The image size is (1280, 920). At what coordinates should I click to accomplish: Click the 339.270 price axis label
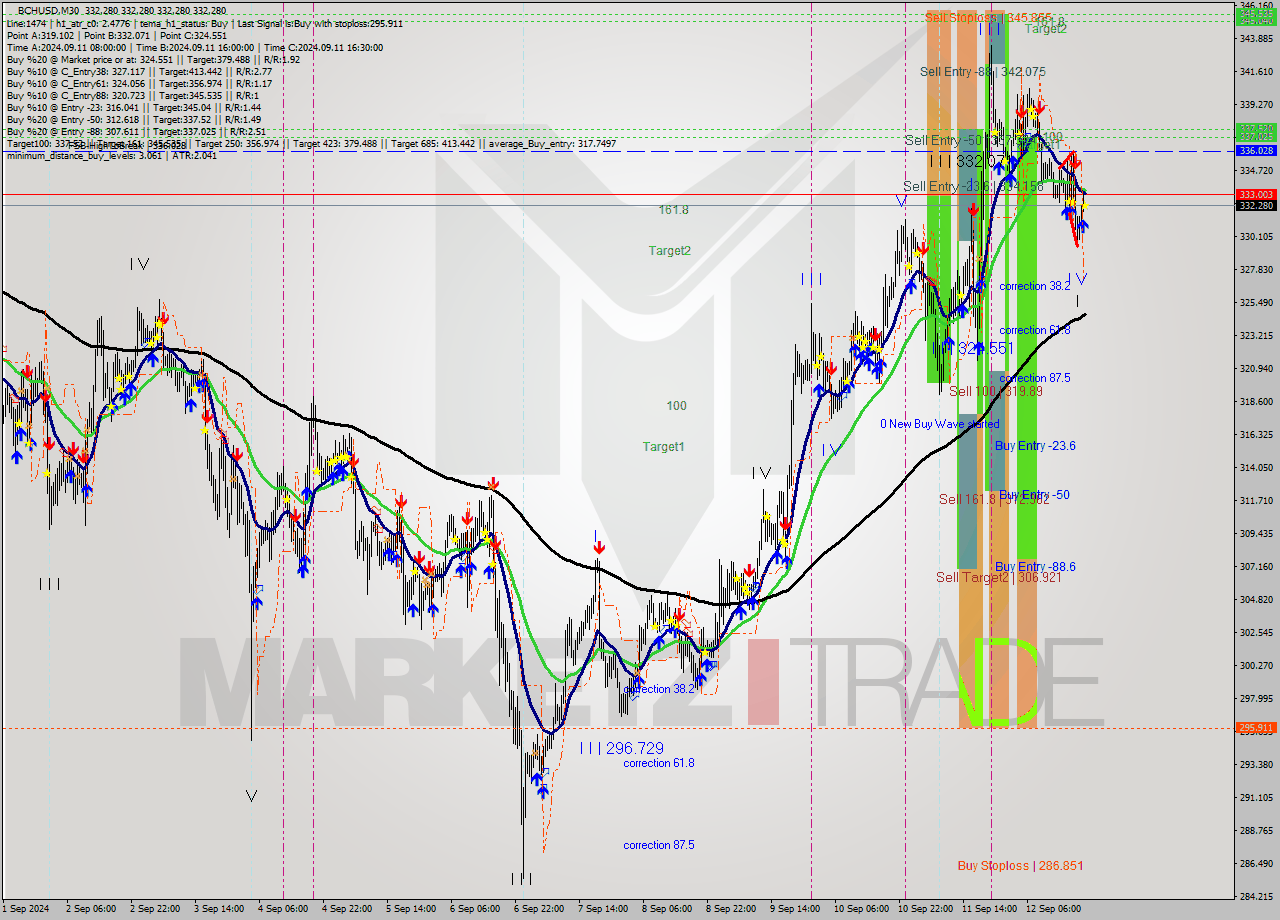coord(1256,104)
